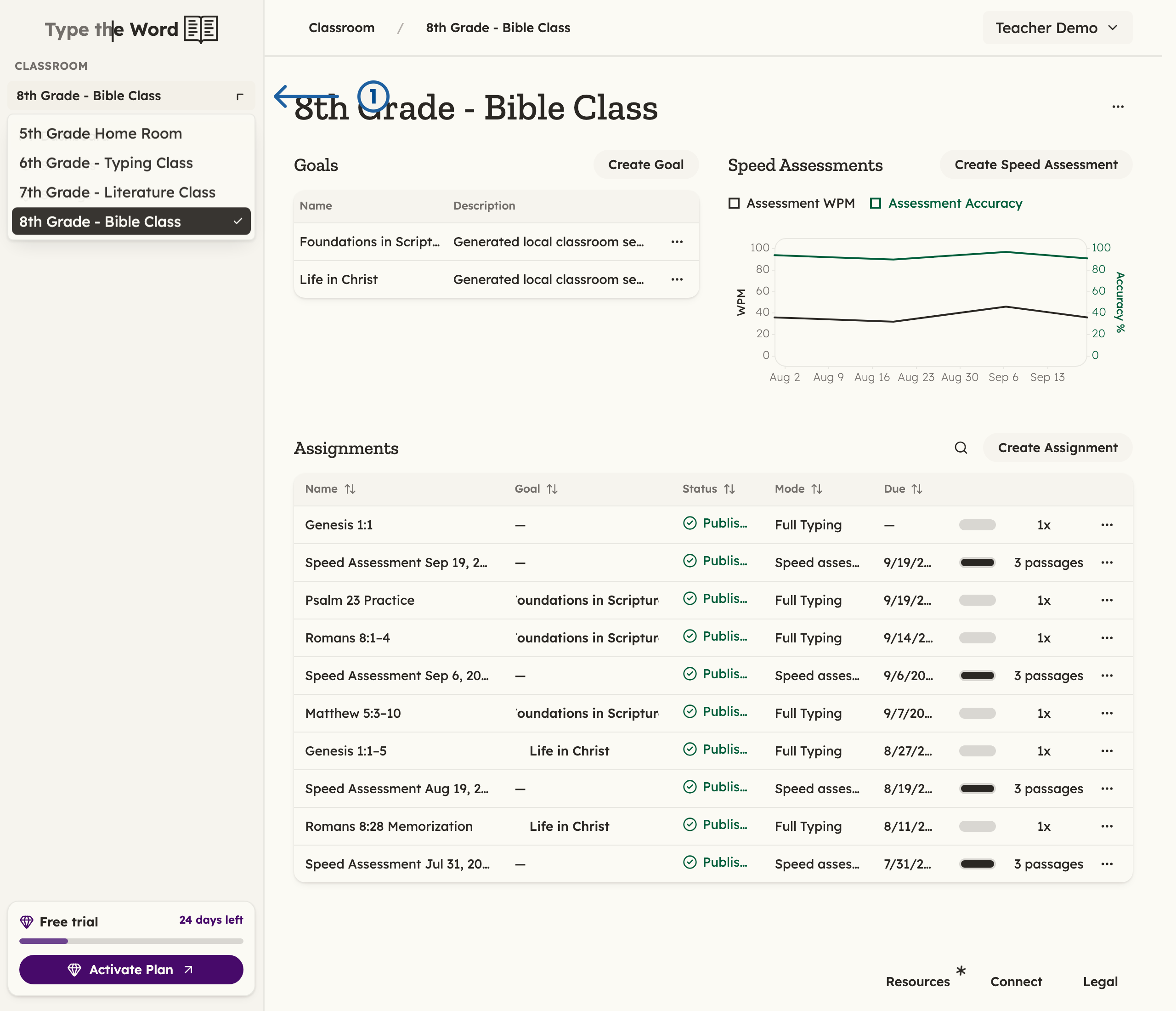Click the progress bar in Speed Assessment Sep 19 row

pos(977,562)
